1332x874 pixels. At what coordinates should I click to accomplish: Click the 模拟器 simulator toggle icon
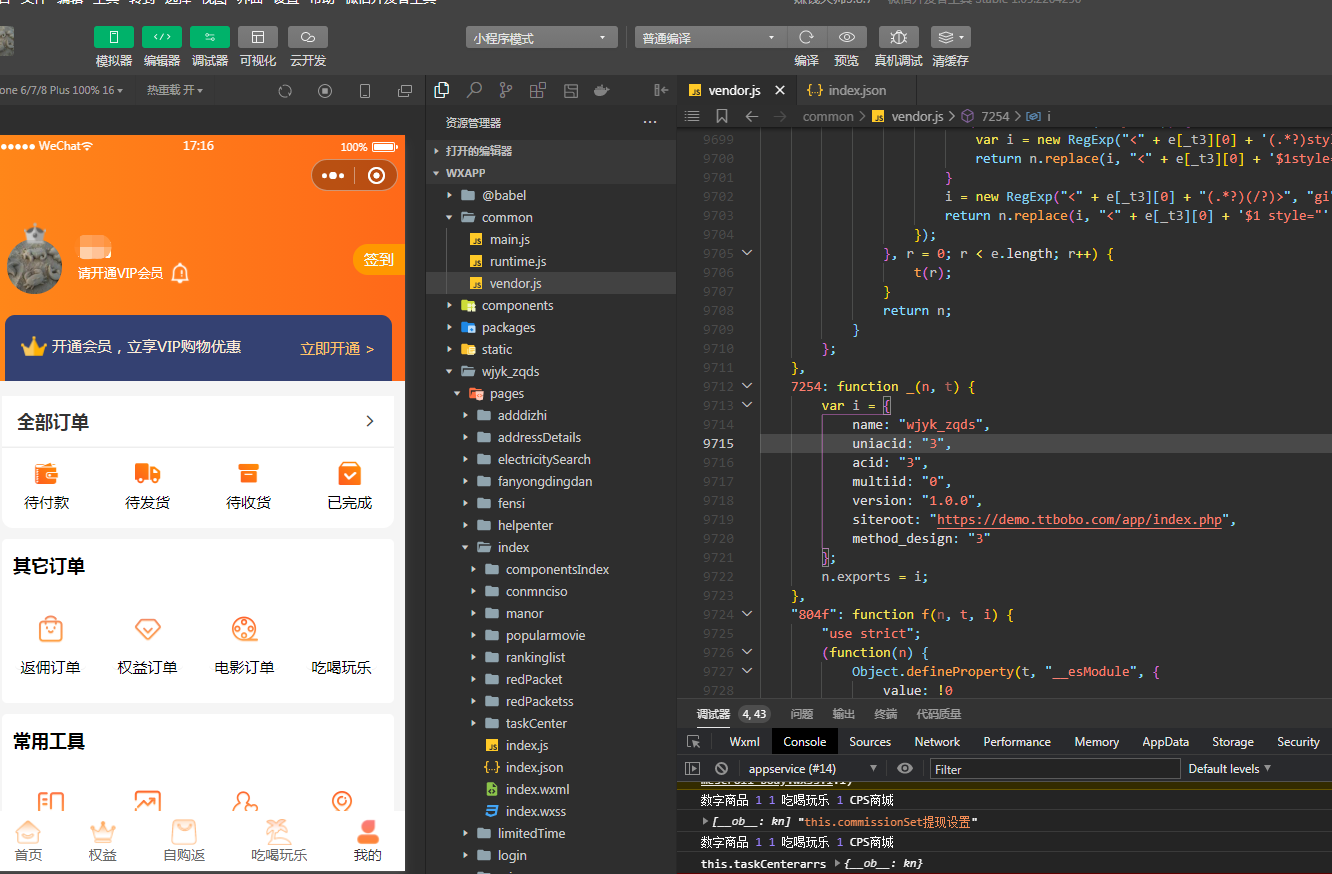[x=113, y=36]
